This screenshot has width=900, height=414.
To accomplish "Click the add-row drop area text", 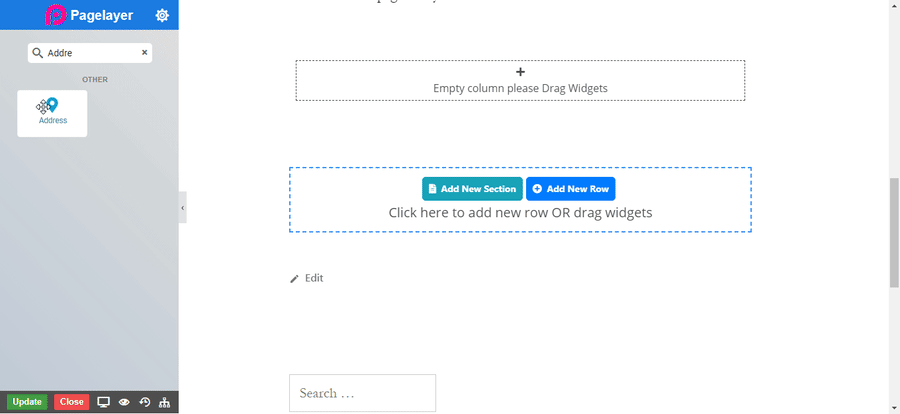I will click(520, 213).
